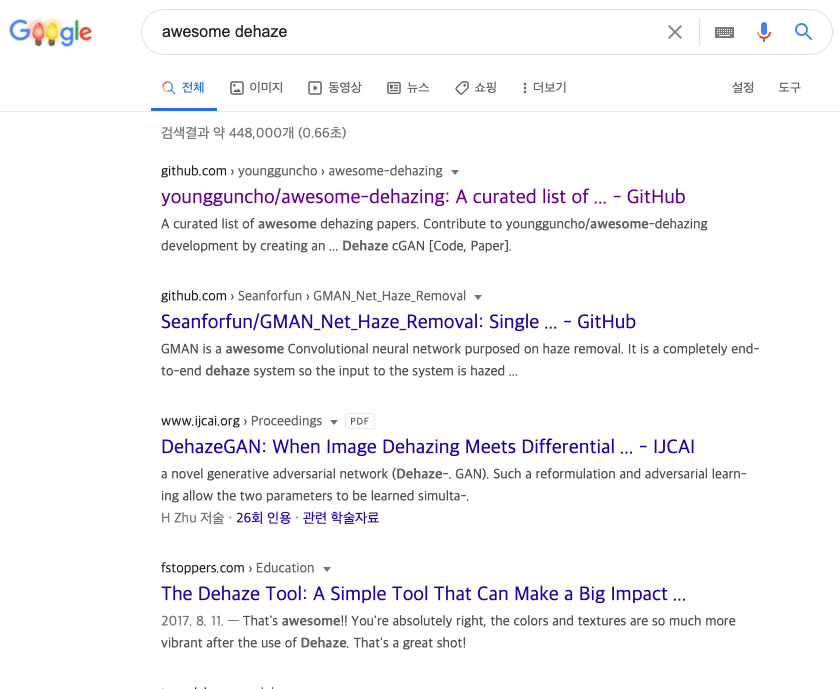Image resolution: width=840 pixels, height=689 pixels.
Task: Expand arrow next to awesome-dehazing breadcrumb
Action: click(455, 172)
